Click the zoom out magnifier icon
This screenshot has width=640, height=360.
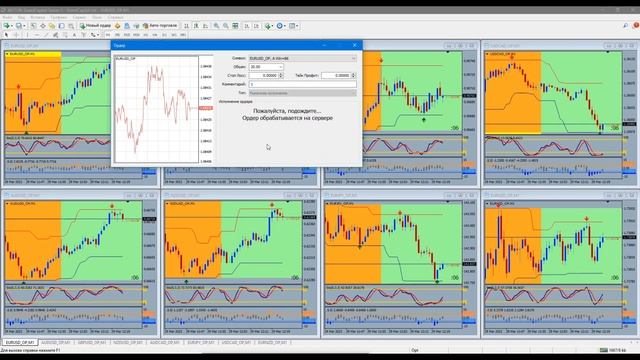pos(225,26)
